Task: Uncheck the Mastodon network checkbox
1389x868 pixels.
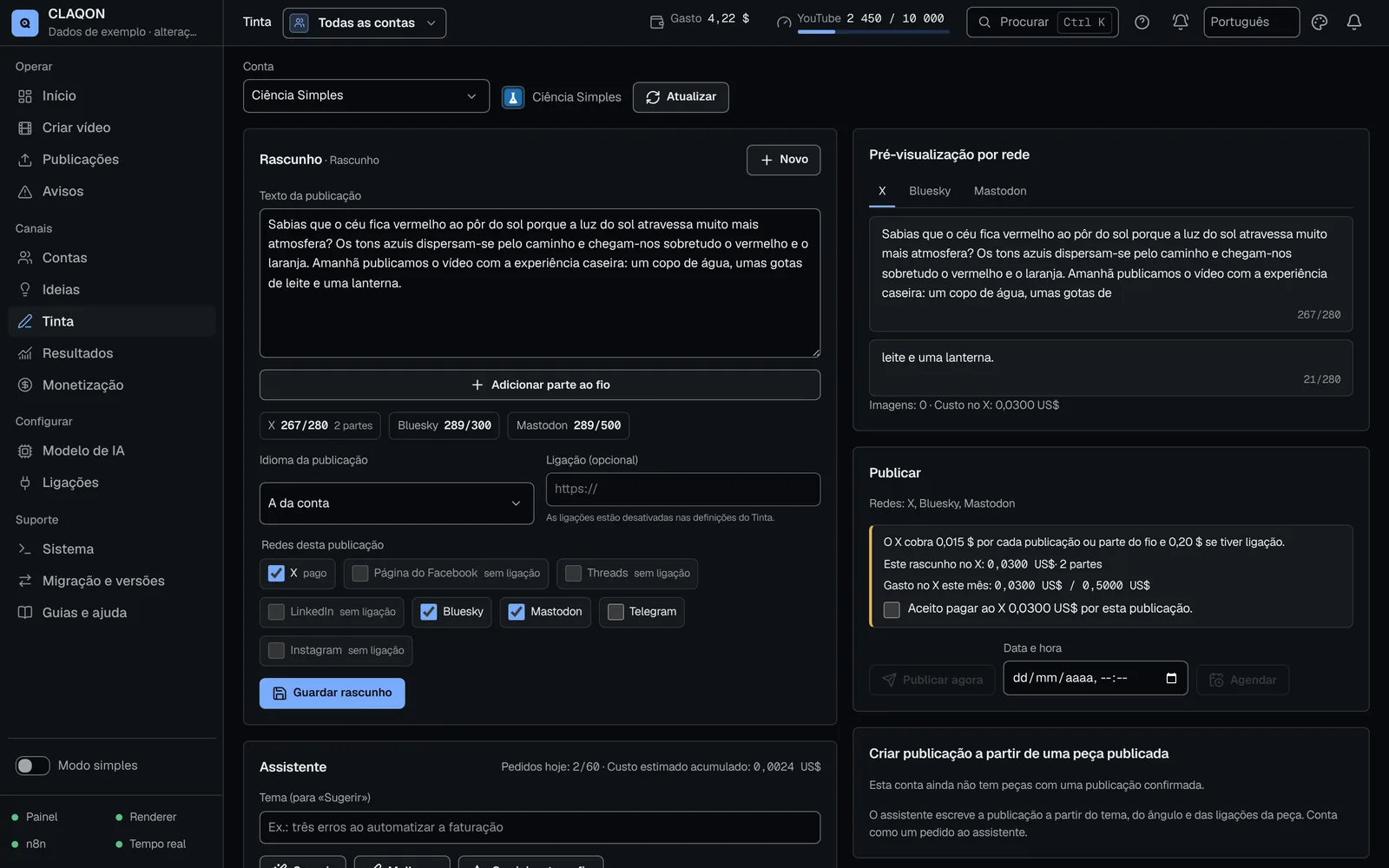Action: pos(517,612)
